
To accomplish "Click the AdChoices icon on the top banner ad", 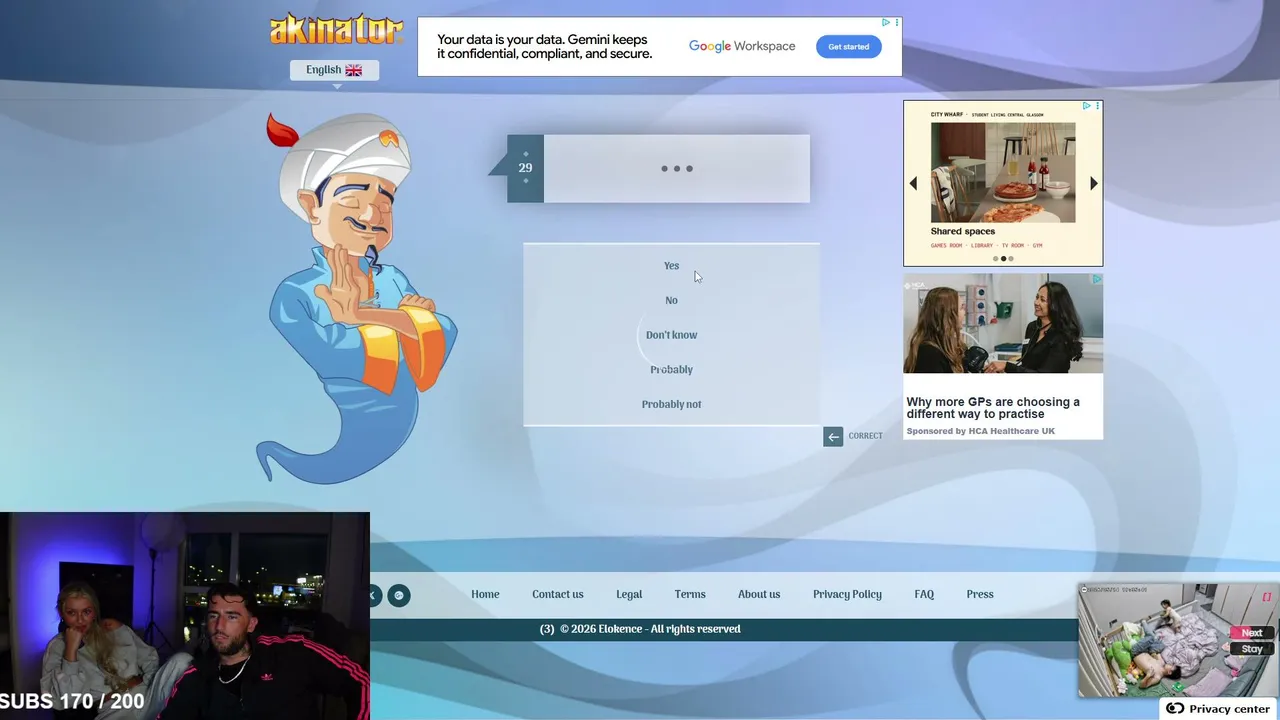I will [886, 23].
